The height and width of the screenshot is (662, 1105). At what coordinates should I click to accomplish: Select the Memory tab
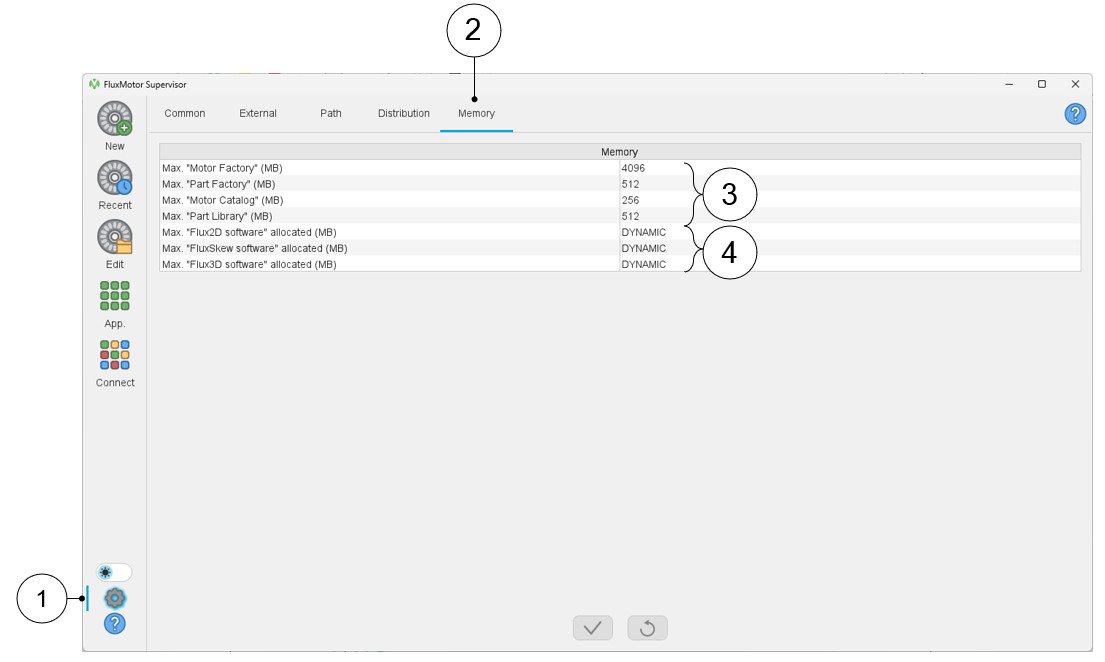[x=476, y=114]
